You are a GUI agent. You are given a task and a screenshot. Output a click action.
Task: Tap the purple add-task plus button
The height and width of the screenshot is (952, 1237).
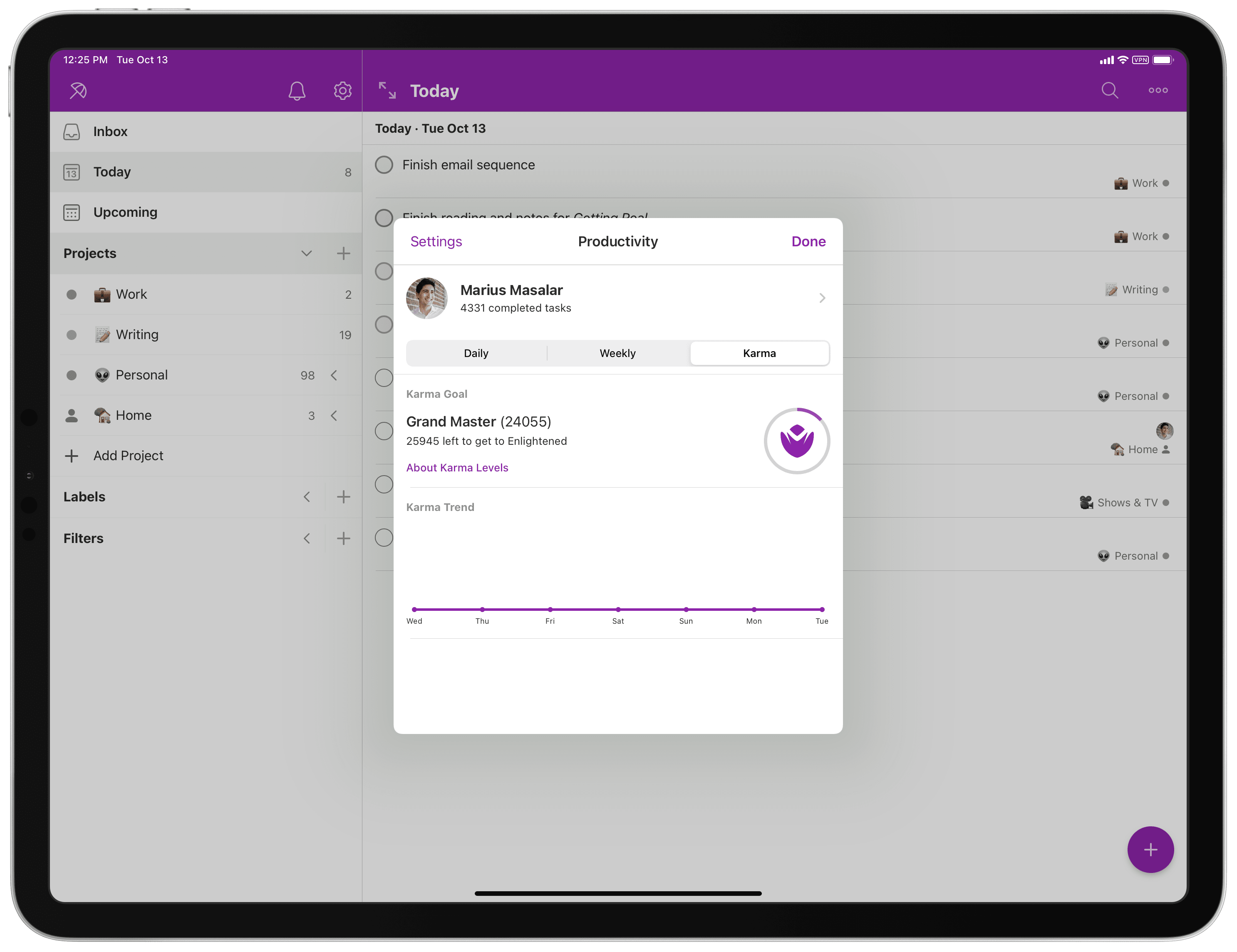(x=1150, y=850)
